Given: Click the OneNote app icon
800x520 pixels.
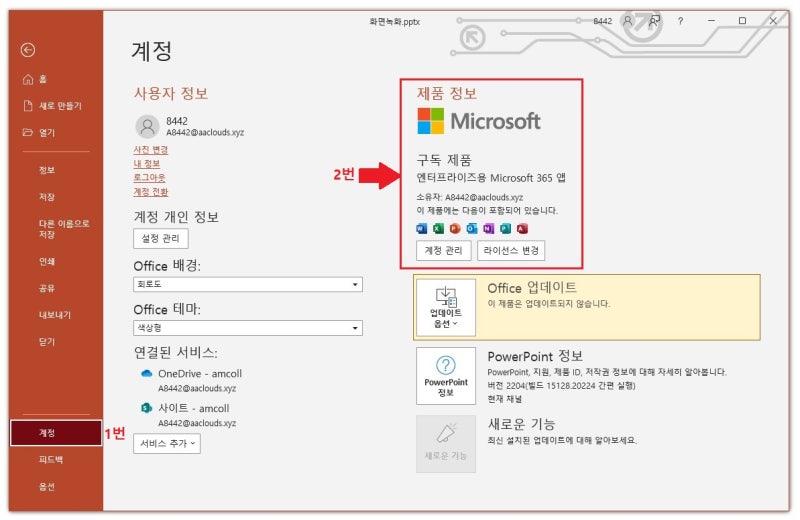Looking at the screenshot, I should click(x=489, y=229).
